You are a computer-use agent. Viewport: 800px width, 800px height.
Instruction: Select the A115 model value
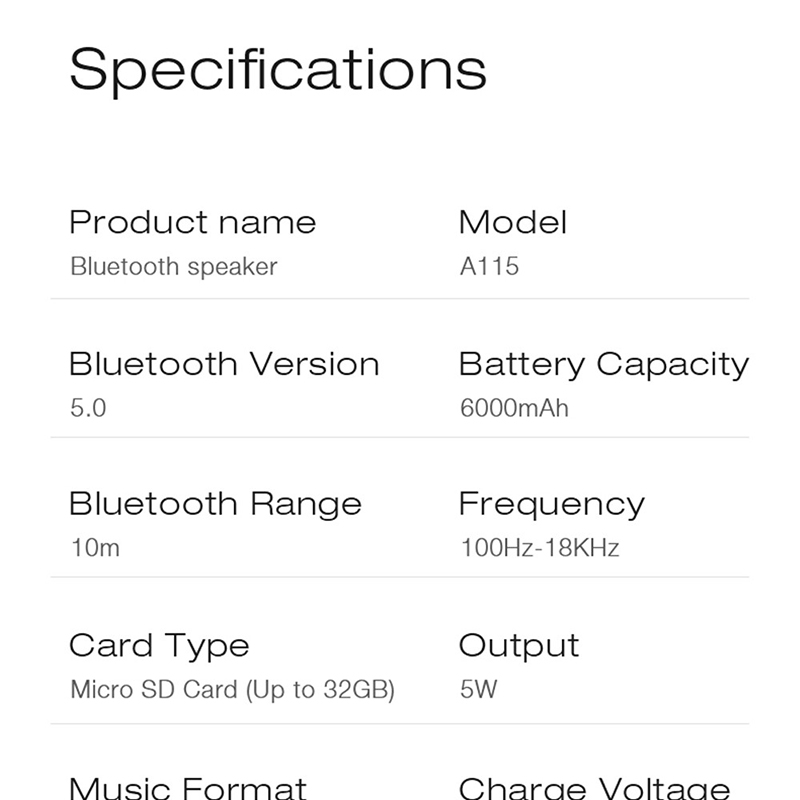[x=489, y=267]
